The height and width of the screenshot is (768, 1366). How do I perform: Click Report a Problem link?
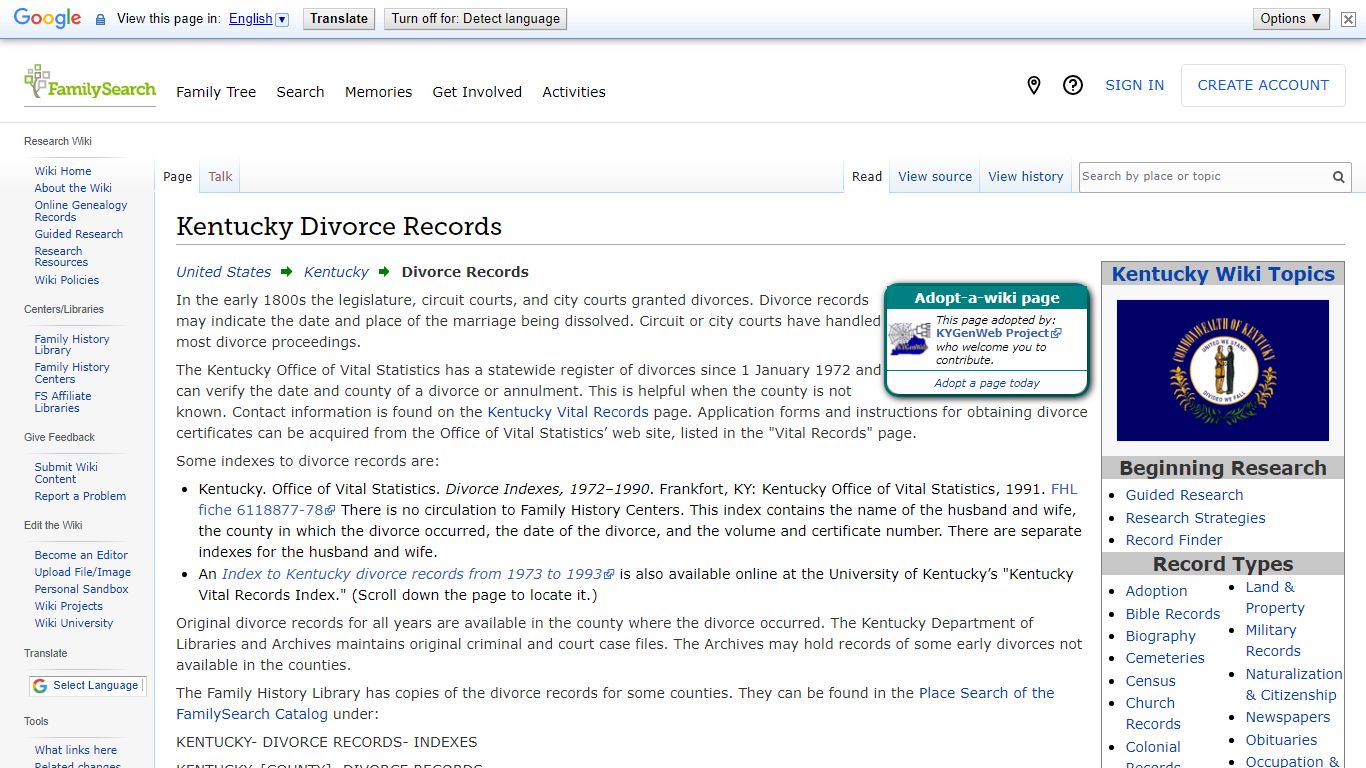pyautogui.click(x=80, y=496)
